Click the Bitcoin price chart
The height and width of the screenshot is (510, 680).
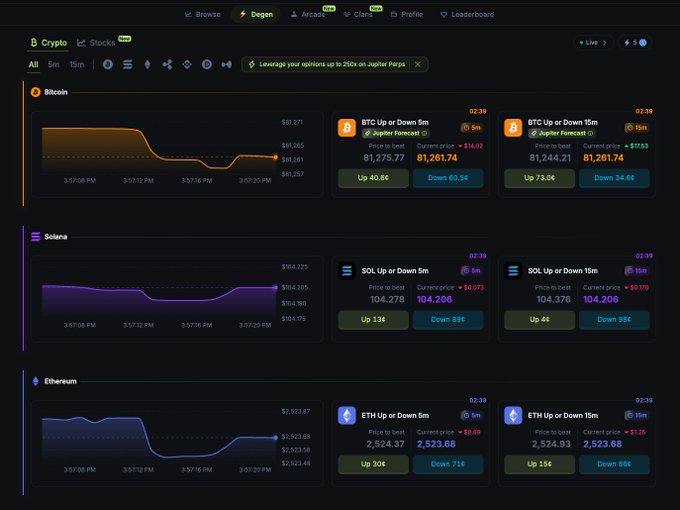(177, 154)
